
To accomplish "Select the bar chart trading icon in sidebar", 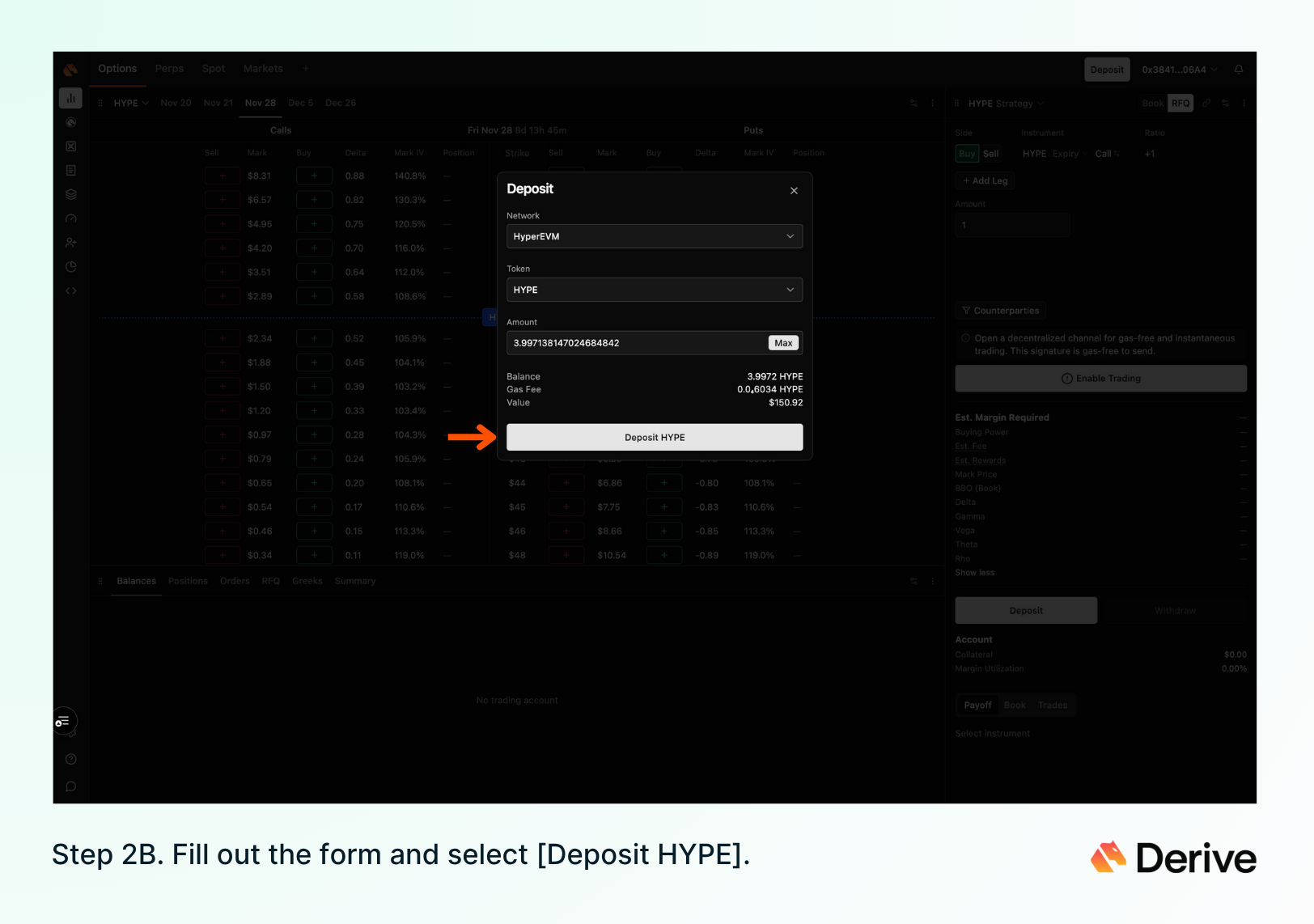I will [71, 98].
